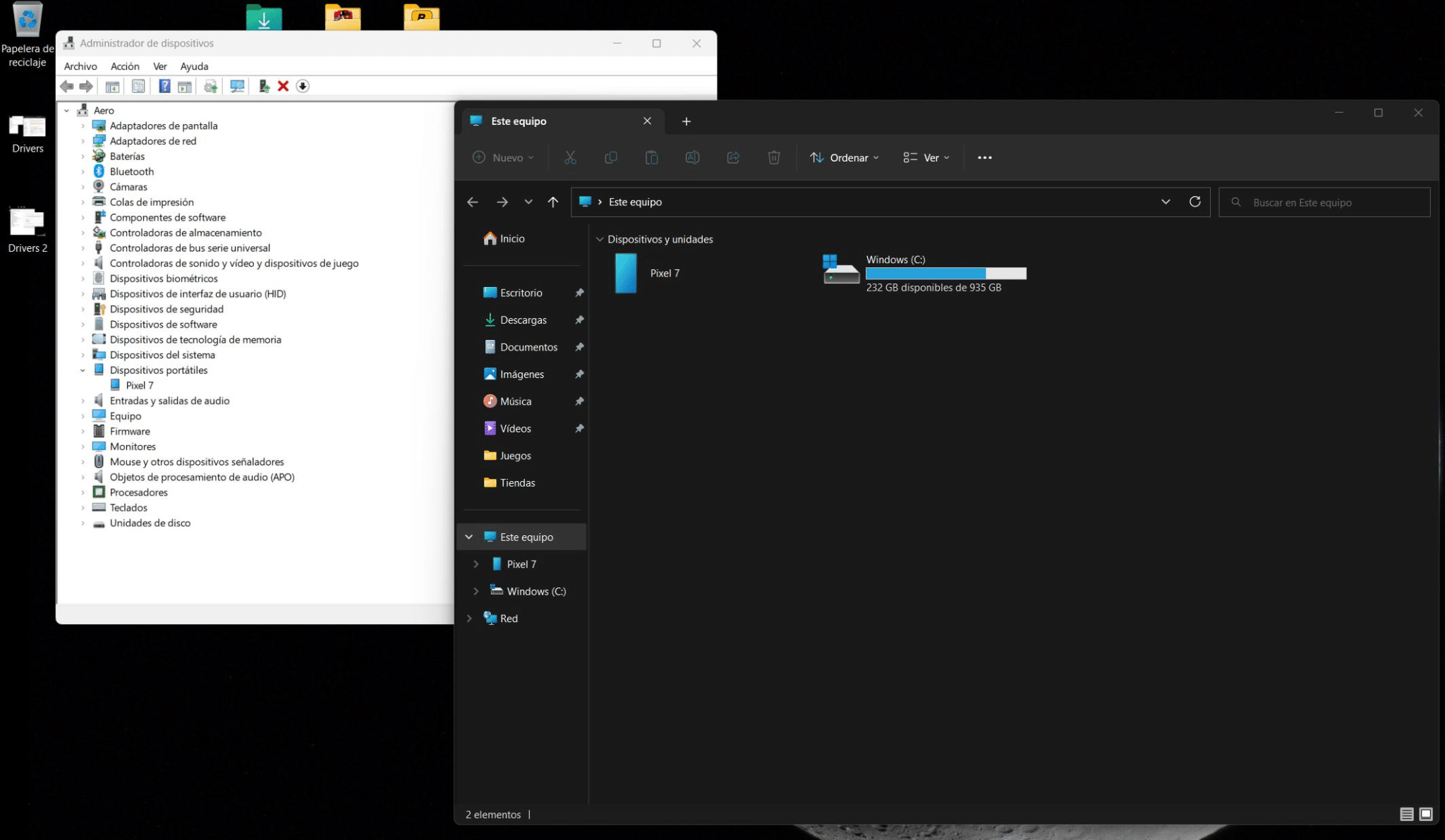Open the Ordenar sort menu

point(845,157)
